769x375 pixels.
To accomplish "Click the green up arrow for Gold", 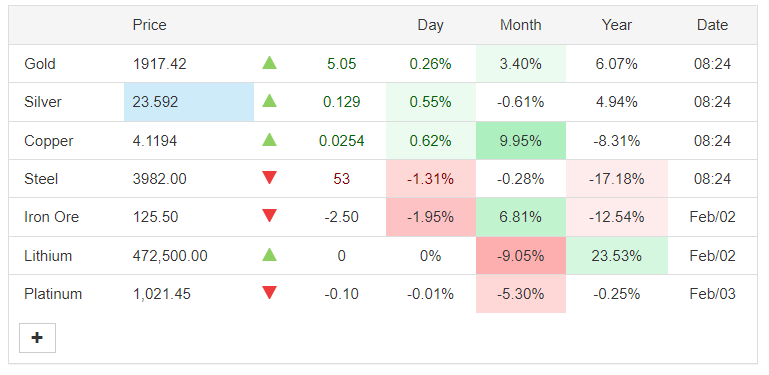I will pyautogui.click(x=269, y=63).
